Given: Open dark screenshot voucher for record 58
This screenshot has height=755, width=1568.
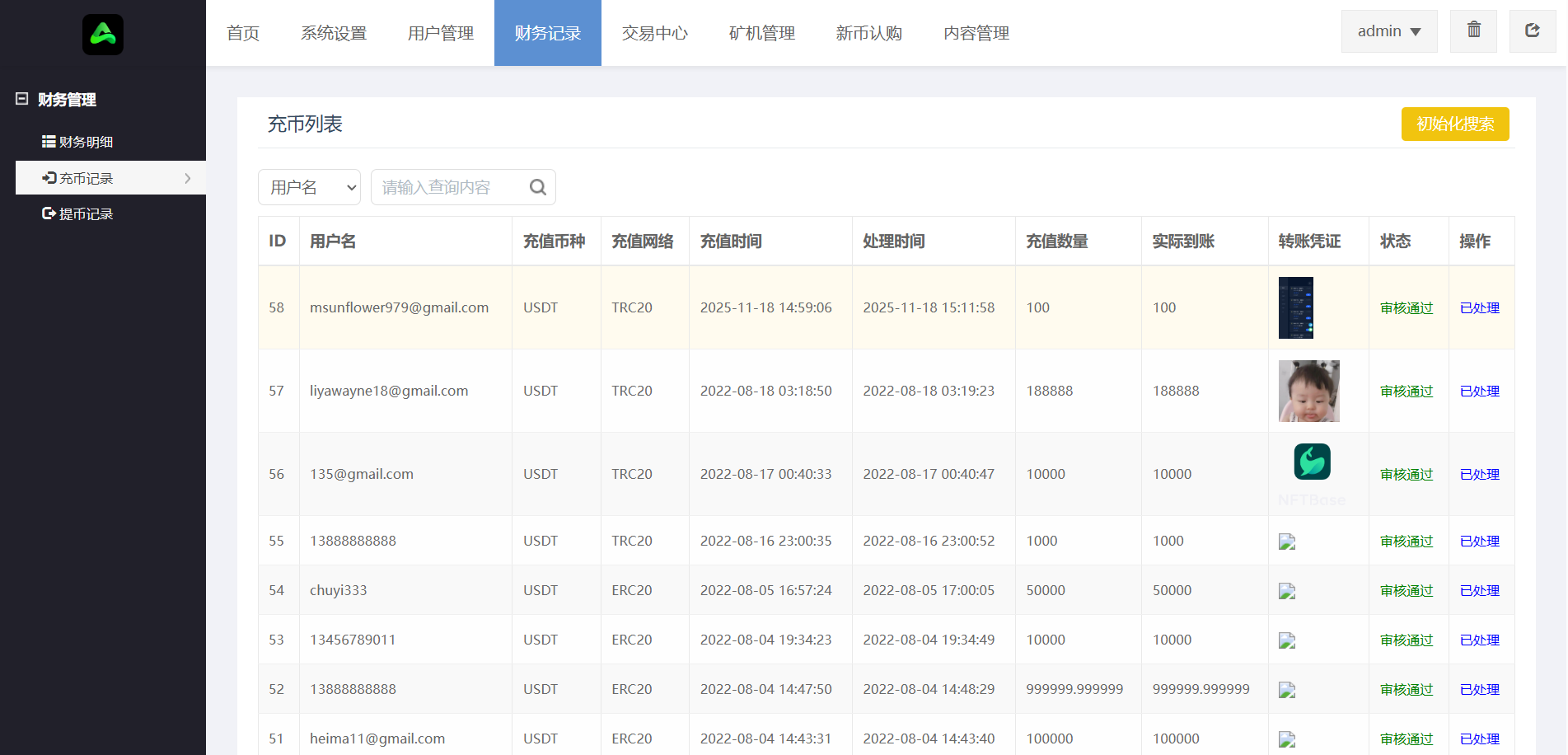Looking at the screenshot, I should 1295,307.
